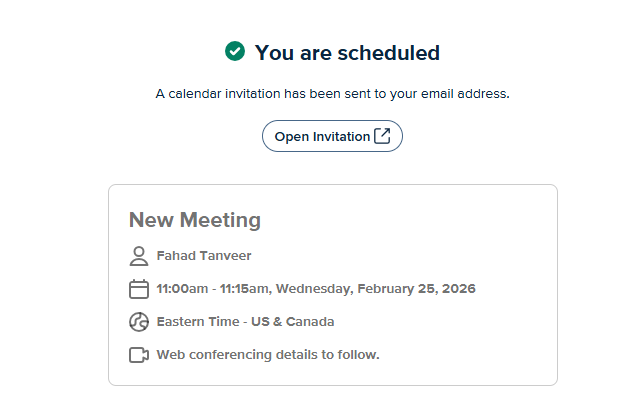Click the video camera icon for web conferencing
The image size is (628, 414).
pos(139,355)
